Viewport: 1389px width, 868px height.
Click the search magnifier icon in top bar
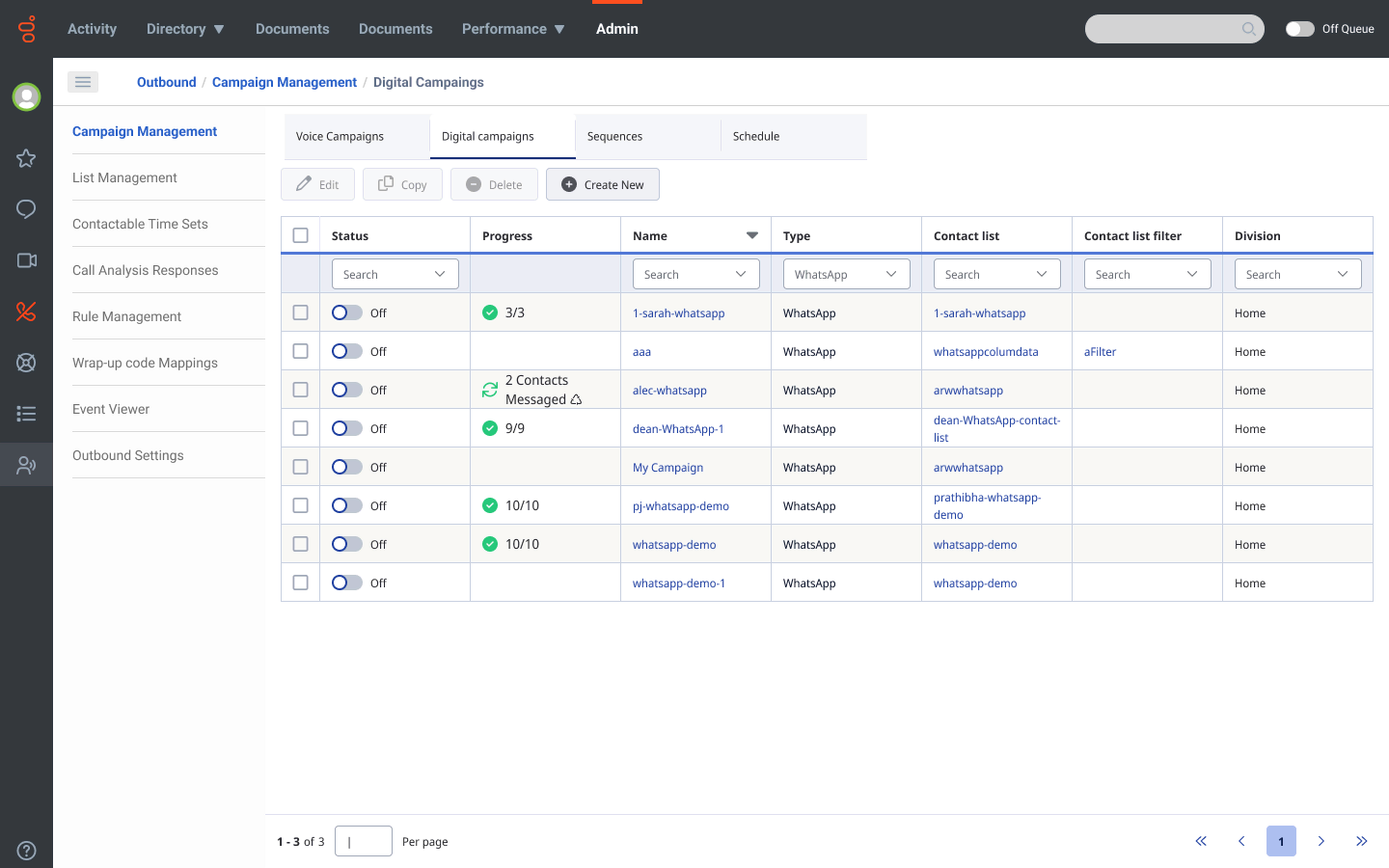click(1248, 29)
